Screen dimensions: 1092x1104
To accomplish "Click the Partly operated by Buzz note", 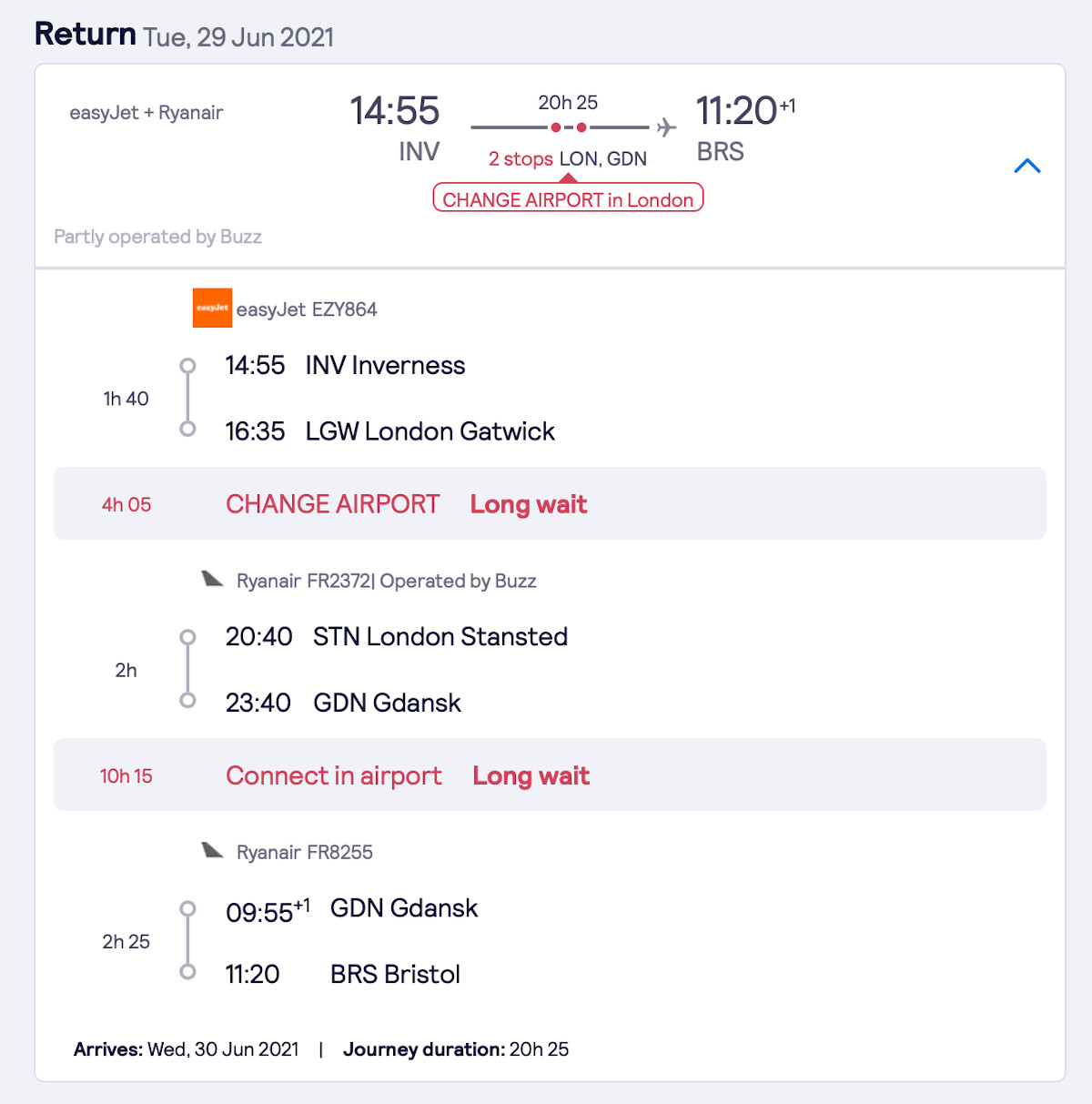I will [157, 237].
